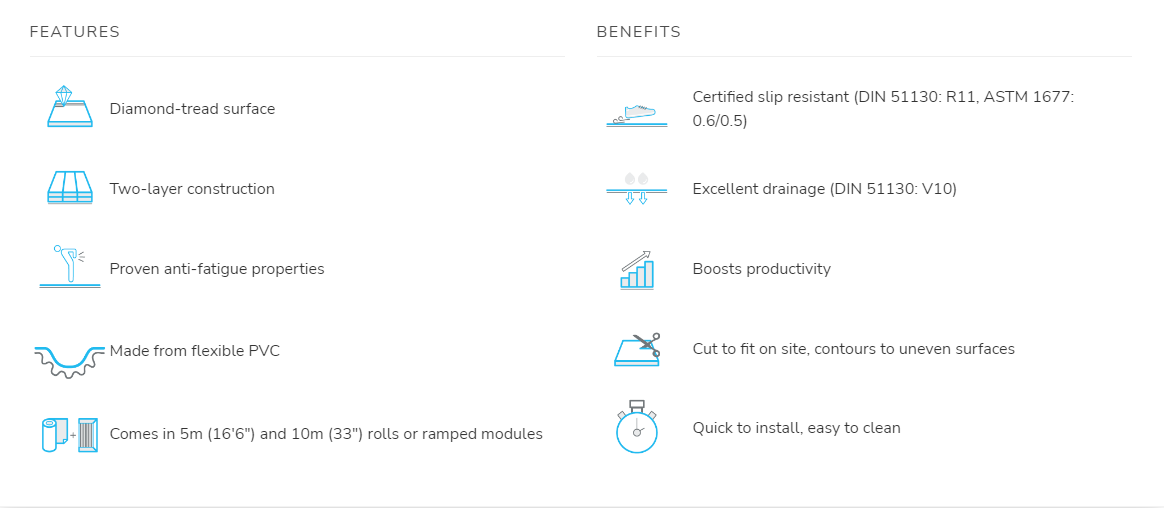Click the productivity bar chart icon
The image size is (1164, 508).
636,269
